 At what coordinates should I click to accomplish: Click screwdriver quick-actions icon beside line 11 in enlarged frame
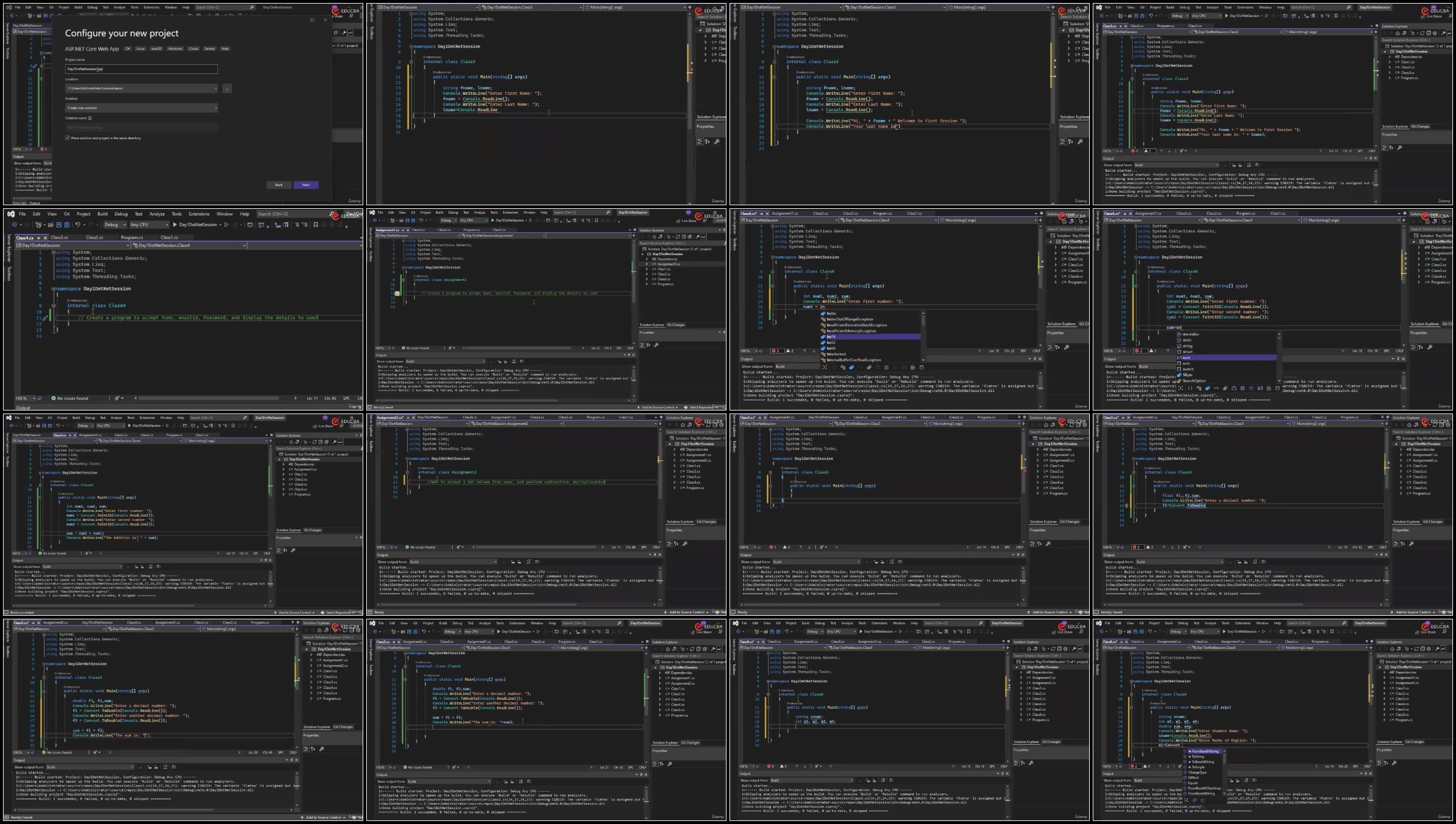[x=45, y=318]
